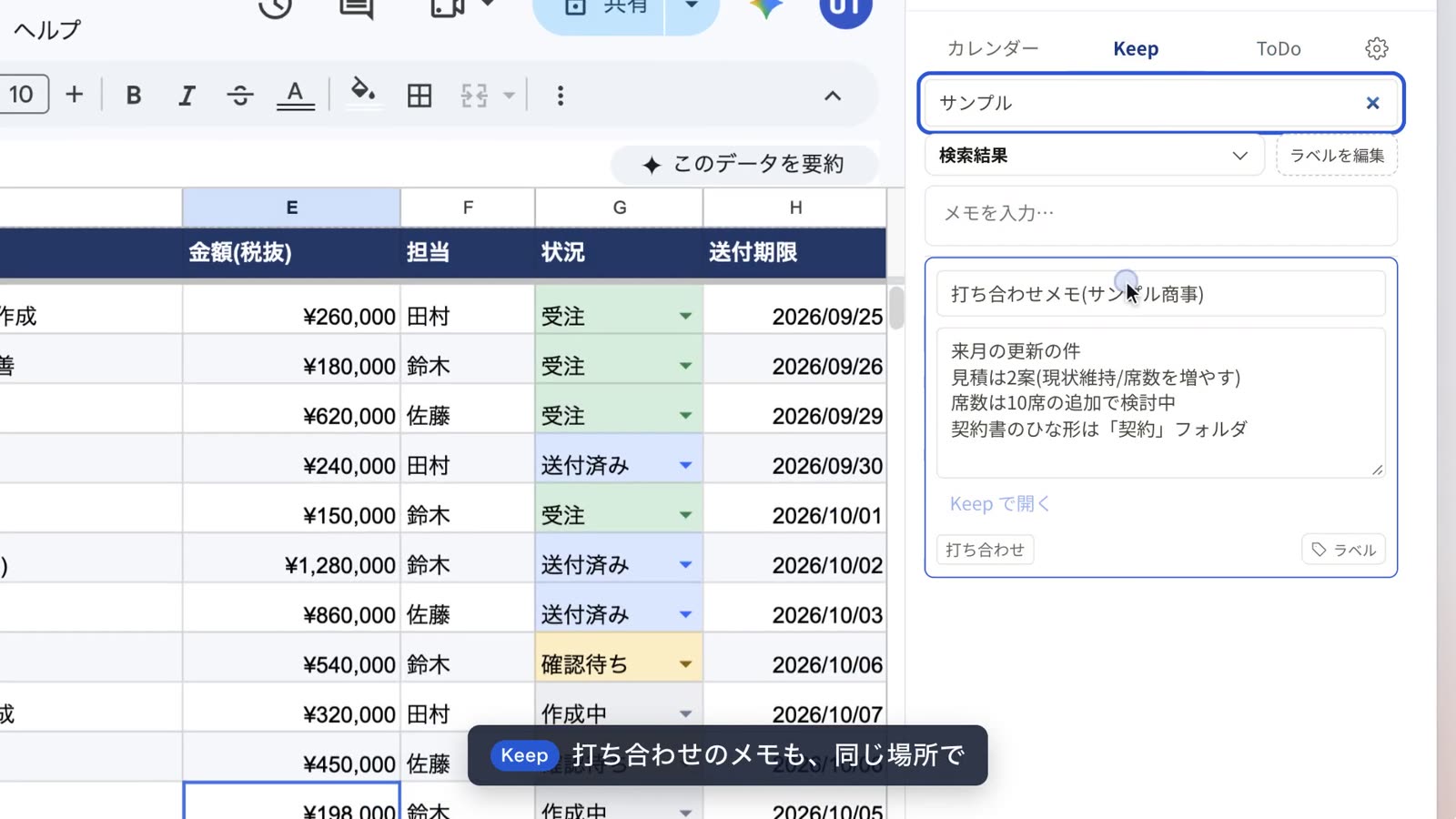
Task: Click ラベルを編集 button
Action: [x=1337, y=156]
